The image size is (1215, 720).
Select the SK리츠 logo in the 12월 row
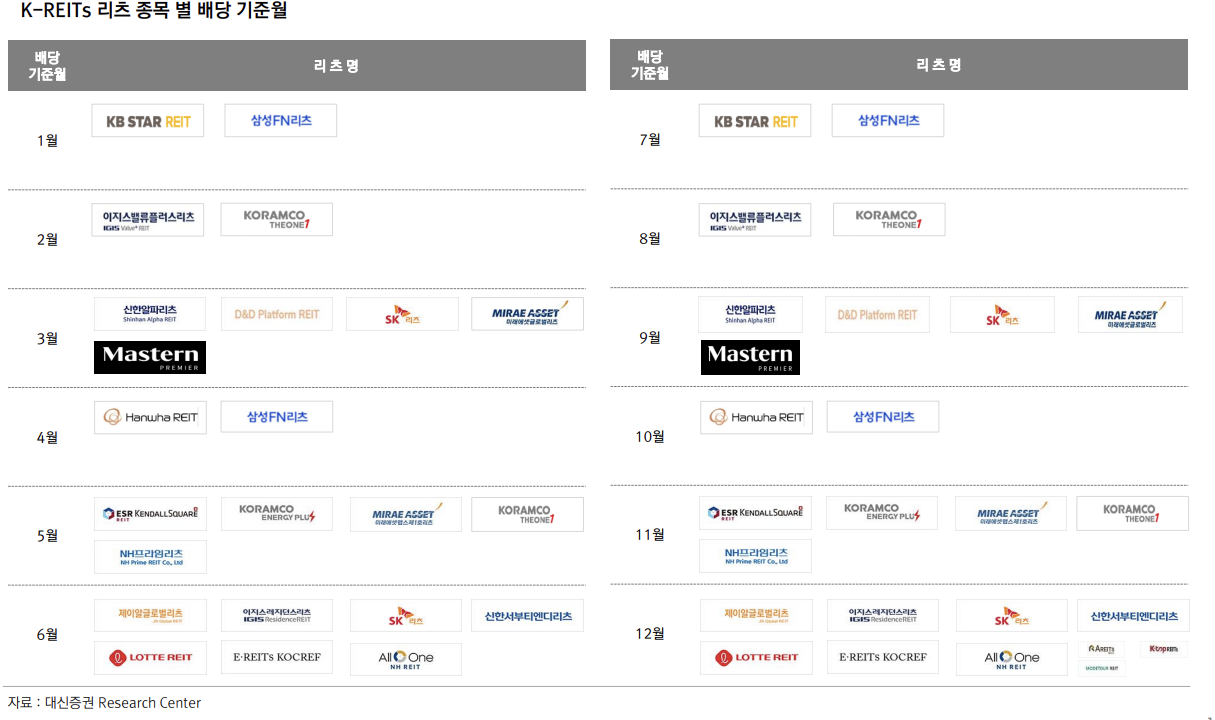tap(1012, 616)
